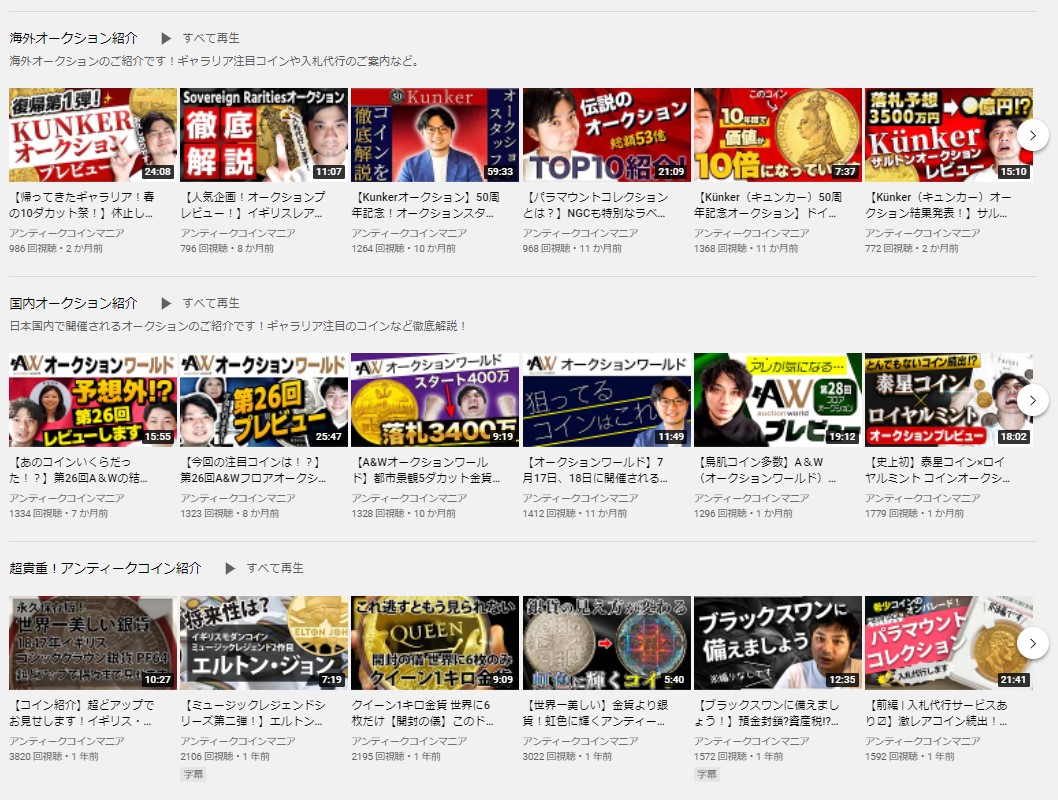Open channel アンティークコインマニア under 3022 回視聴 video
1058x800 pixels.
click(580, 741)
